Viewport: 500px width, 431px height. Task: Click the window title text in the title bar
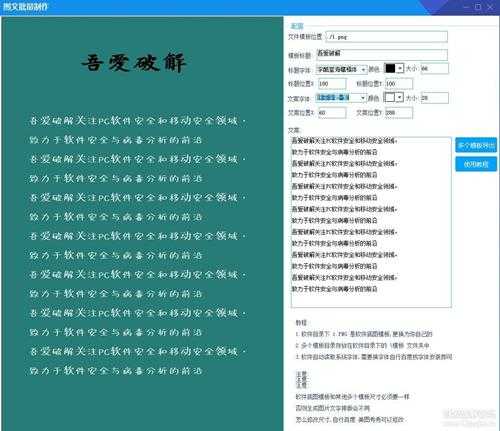pyautogui.click(x=26, y=6)
